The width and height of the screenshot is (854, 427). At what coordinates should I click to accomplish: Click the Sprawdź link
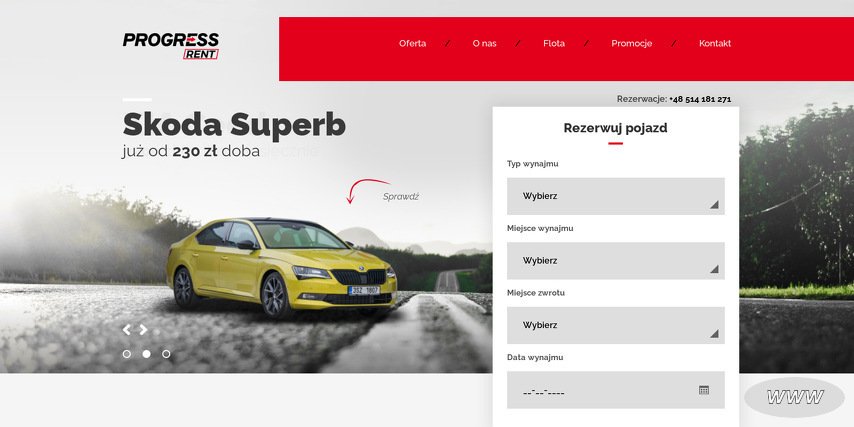(400, 197)
